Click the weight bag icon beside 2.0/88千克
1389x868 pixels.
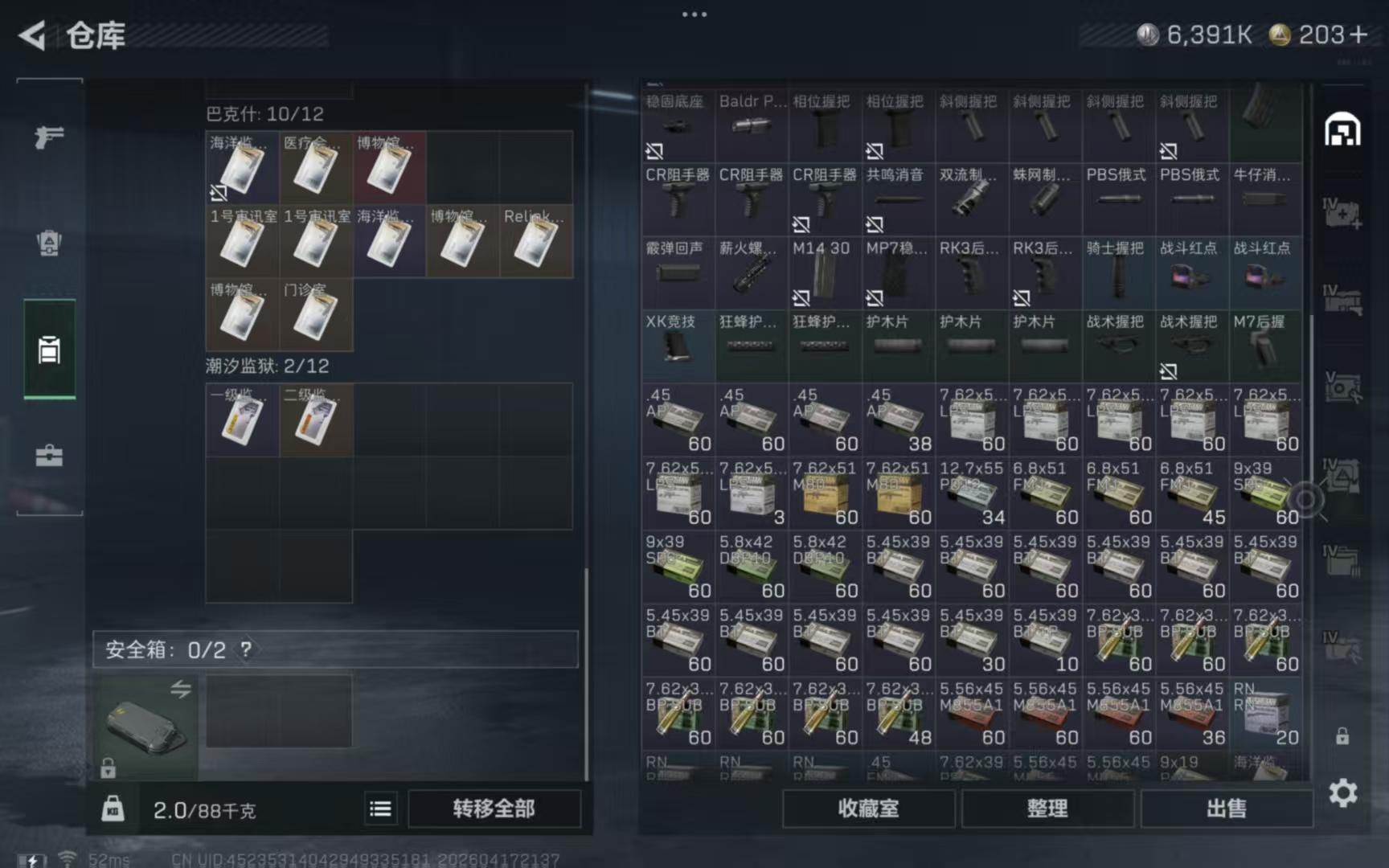(x=113, y=809)
